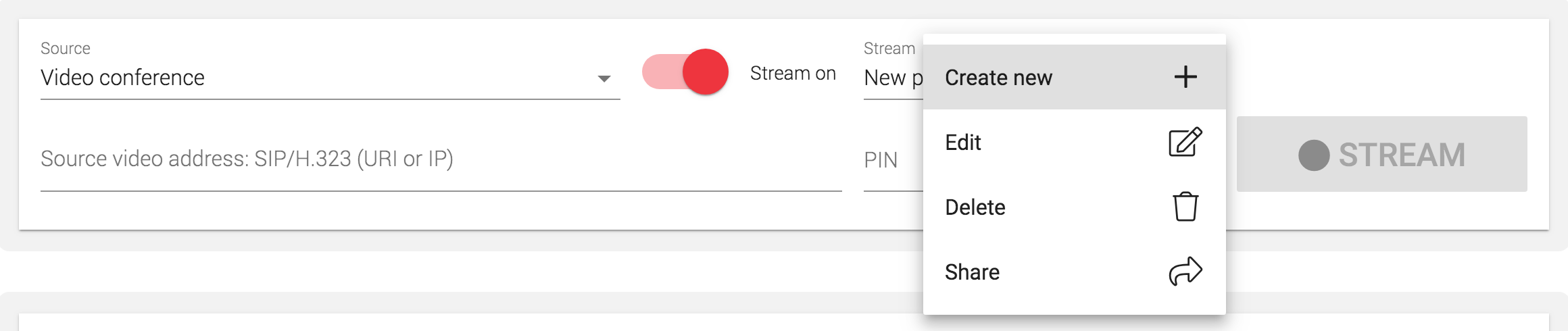Click the pencil edit icon
The height and width of the screenshot is (331, 1568).
(1185, 142)
